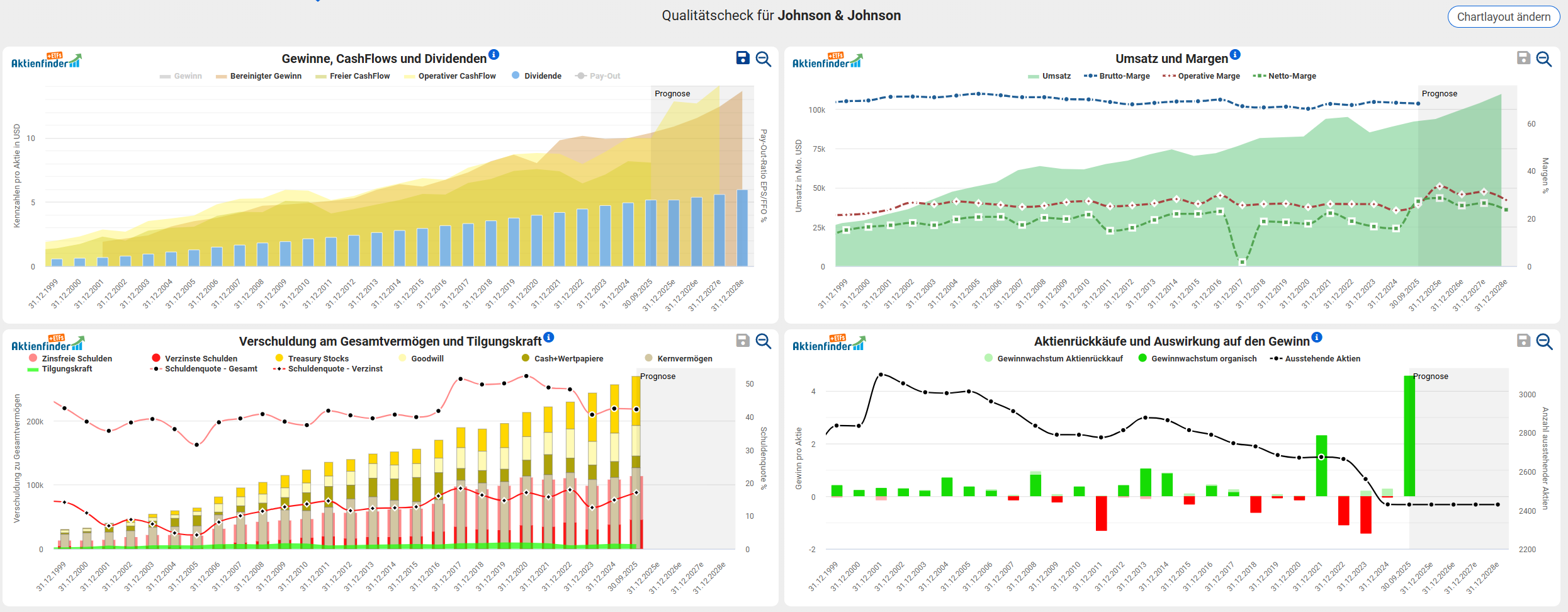Click the Chartlayout ändern button
Screen dimensions: 1568x612
coord(1503,17)
